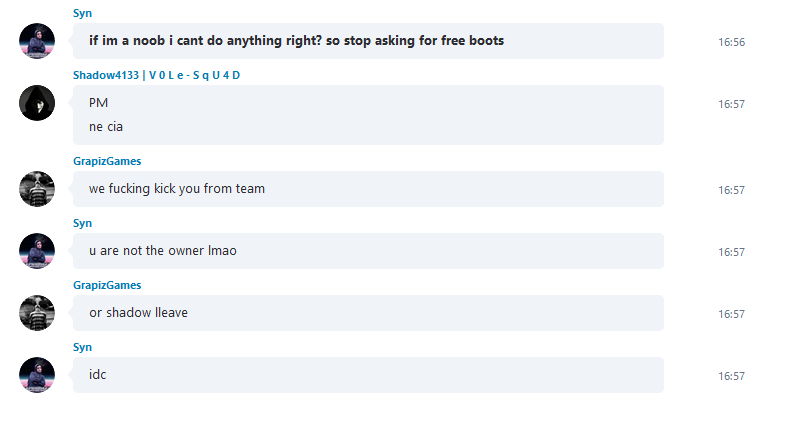Select the 'PM ne cia' message bubble
The width and height of the screenshot is (807, 432).
click(369, 115)
